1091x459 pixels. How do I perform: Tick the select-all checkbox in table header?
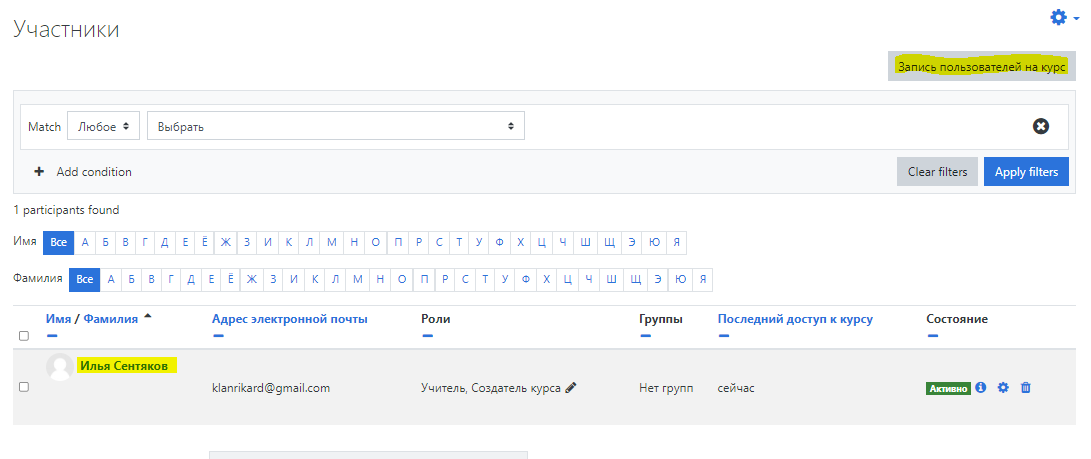24,336
